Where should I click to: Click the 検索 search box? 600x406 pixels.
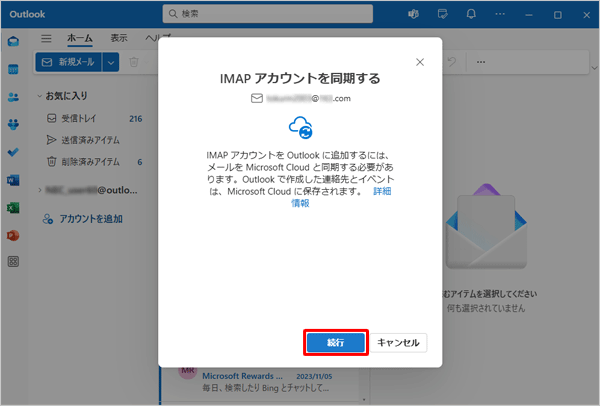click(267, 14)
